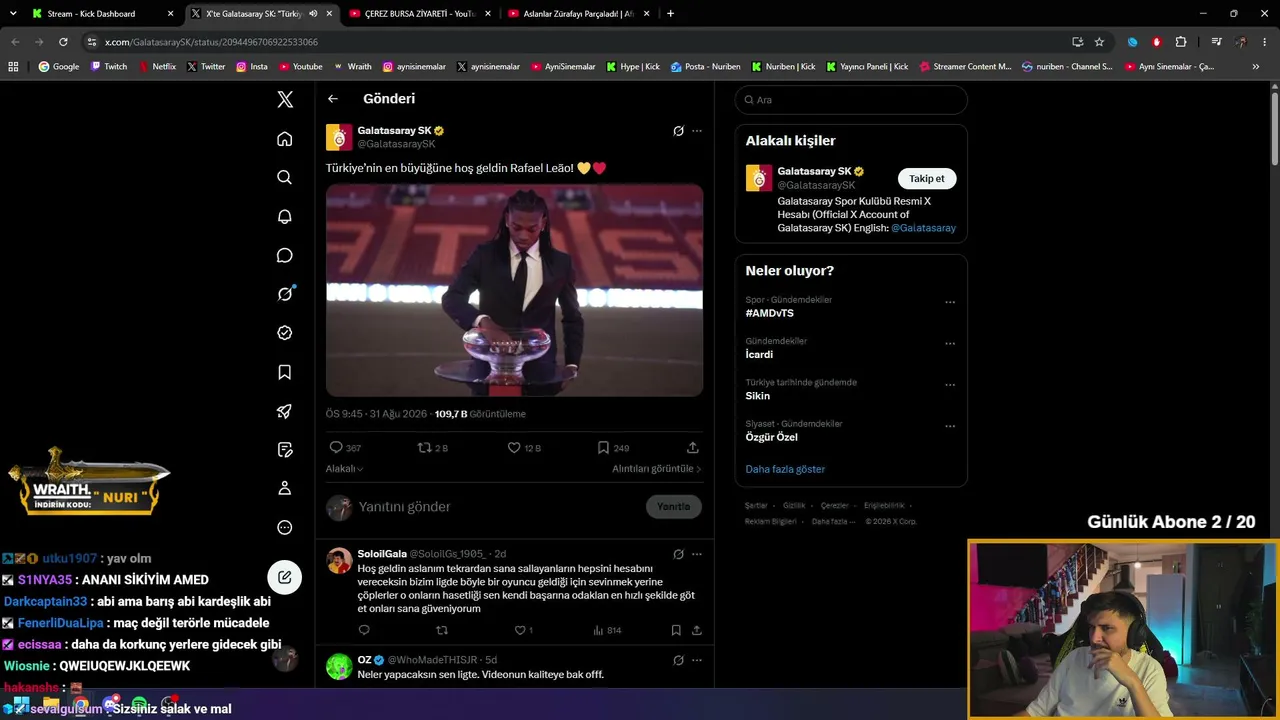Open Grok from the X sidebar
1280x720 pixels.
(x=285, y=294)
